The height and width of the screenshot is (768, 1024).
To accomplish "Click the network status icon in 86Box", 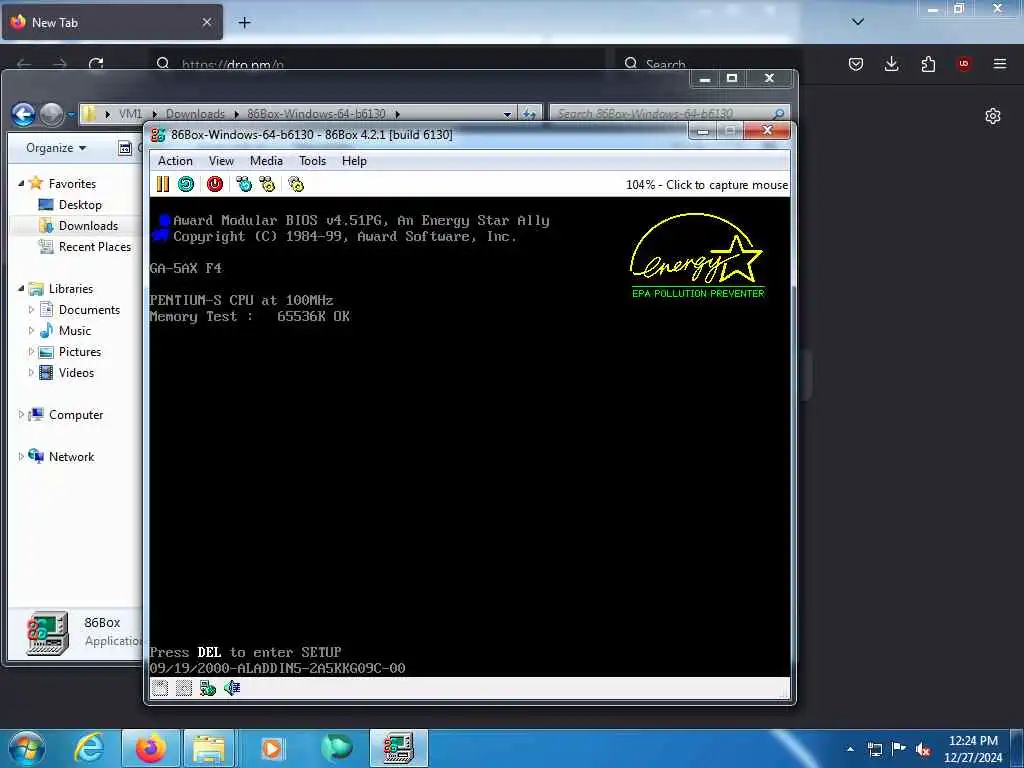I will [x=208, y=688].
